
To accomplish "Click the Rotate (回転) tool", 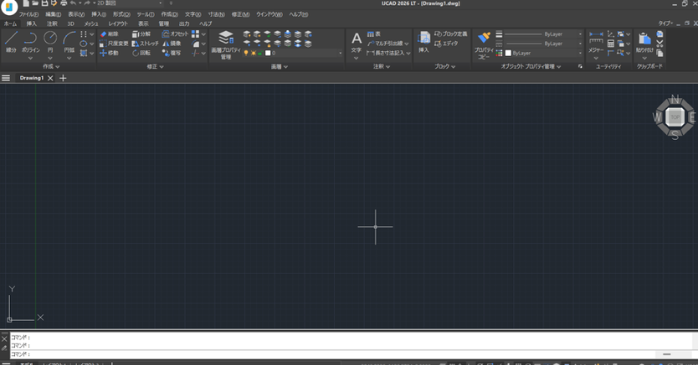I will coord(141,53).
